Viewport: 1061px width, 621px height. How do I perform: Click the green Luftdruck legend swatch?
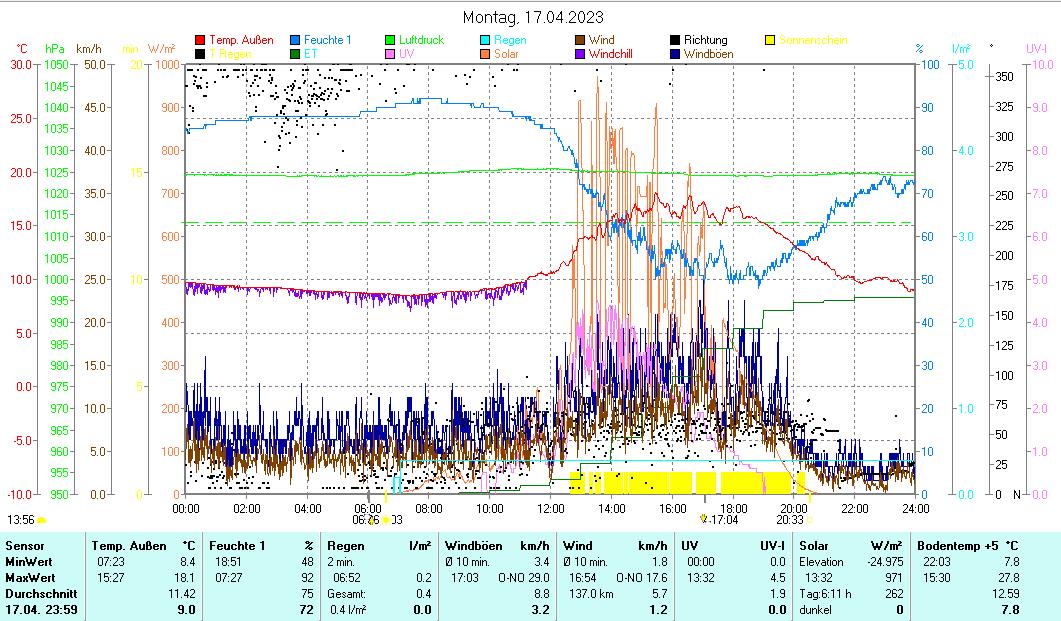[x=390, y=41]
